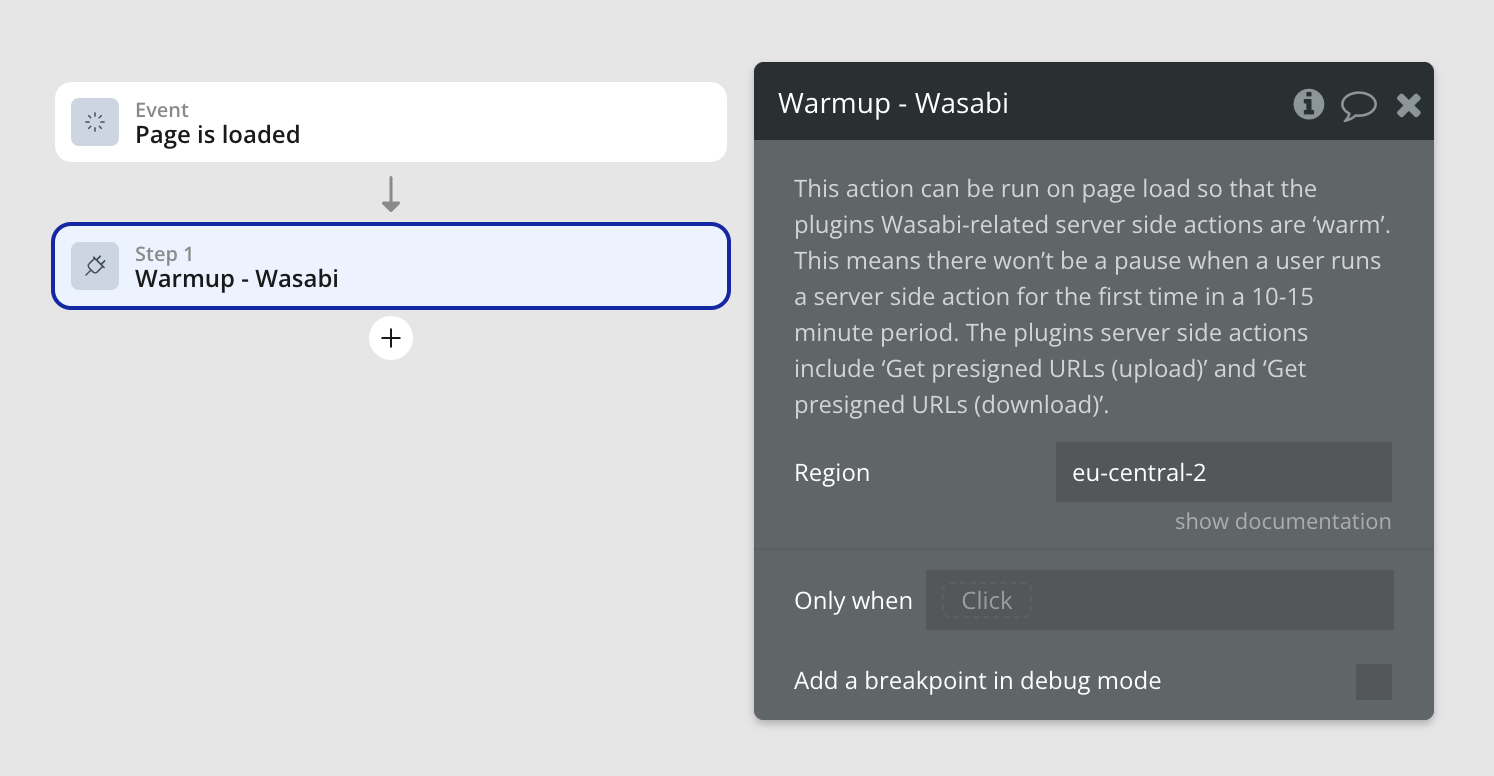
Task: Select the Page is loaded event card
Action: tap(391, 122)
